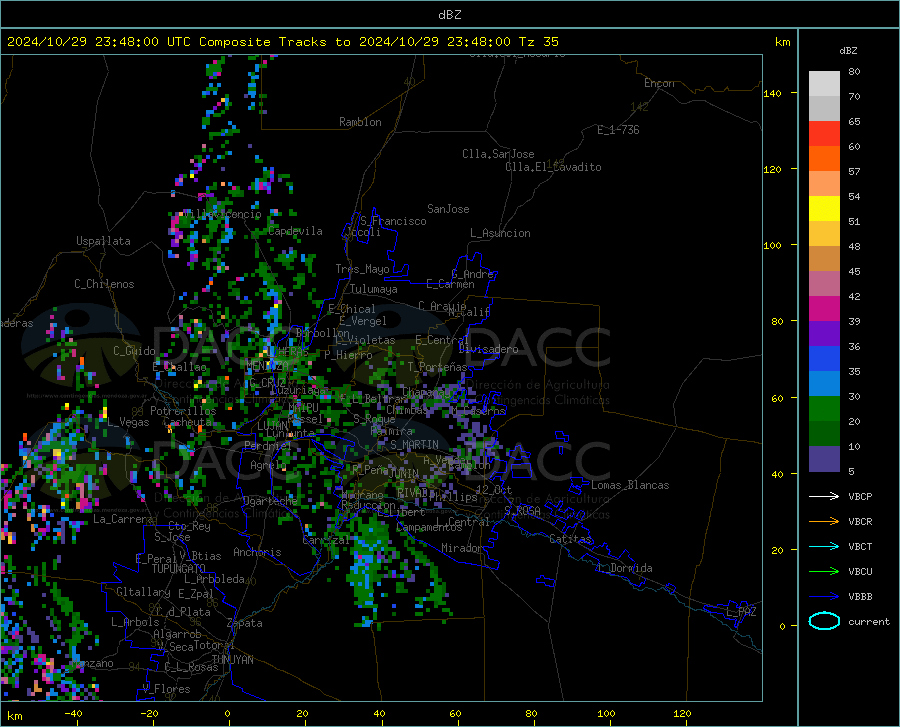The image size is (900, 727).
Task: Click the '-40' tick on bottom axis
Action: point(73,713)
